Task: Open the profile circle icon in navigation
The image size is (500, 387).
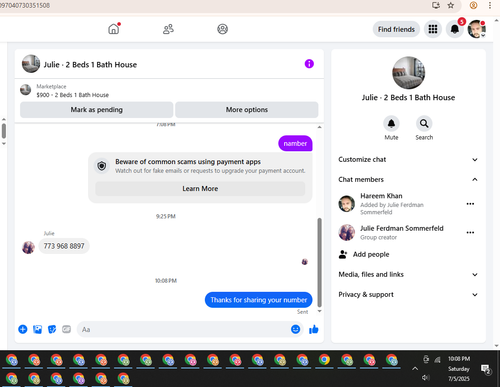Action: point(223,29)
